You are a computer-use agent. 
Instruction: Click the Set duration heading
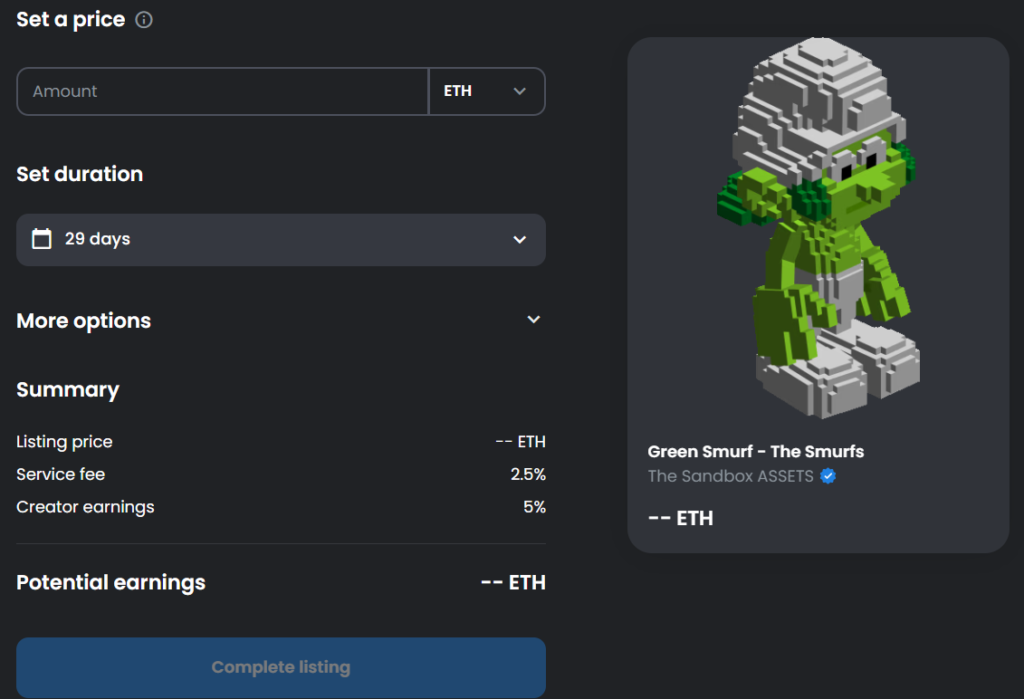pyautogui.click(x=80, y=174)
